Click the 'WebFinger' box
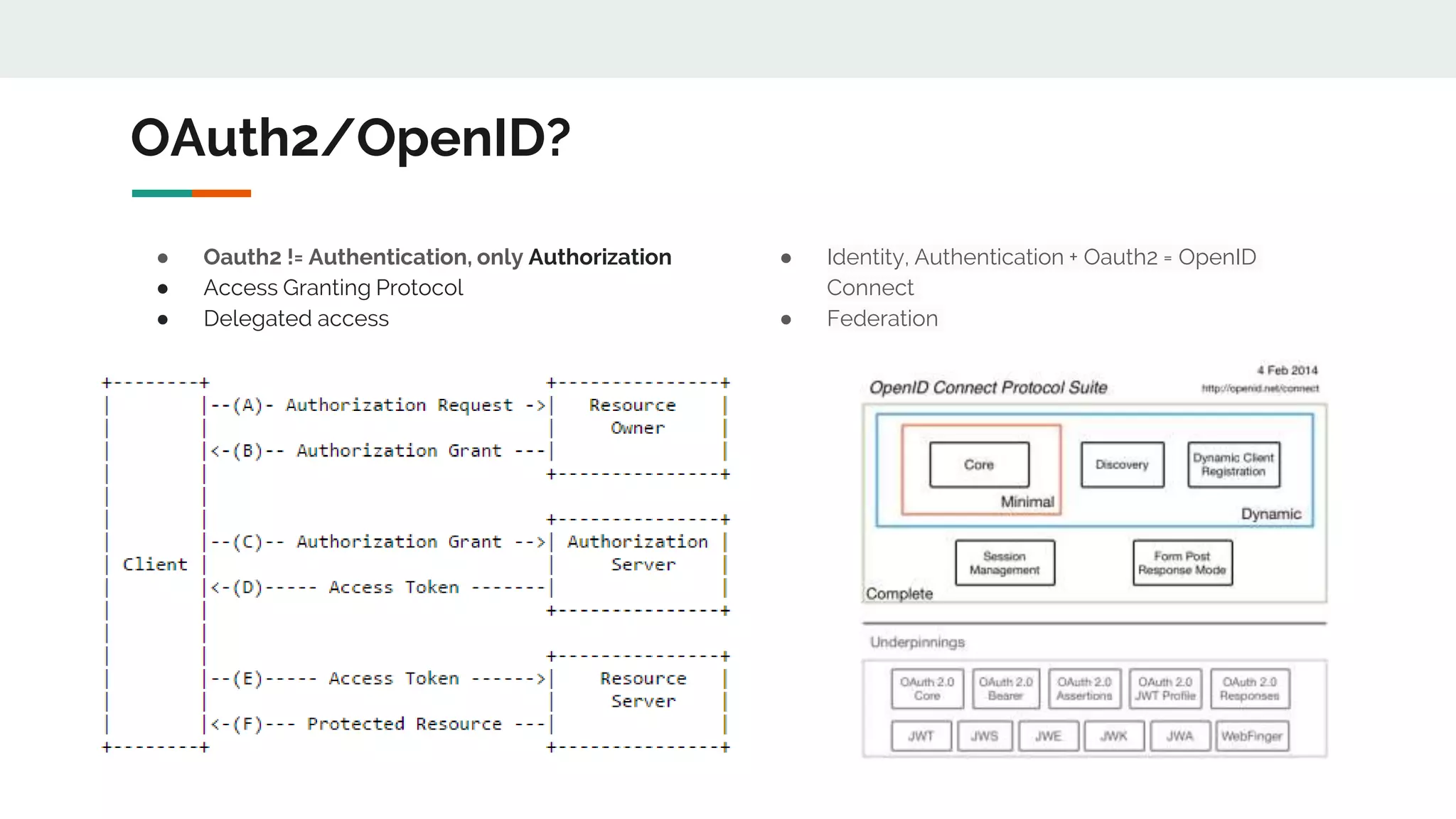Viewport: 1456px width, 819px height. (1251, 736)
